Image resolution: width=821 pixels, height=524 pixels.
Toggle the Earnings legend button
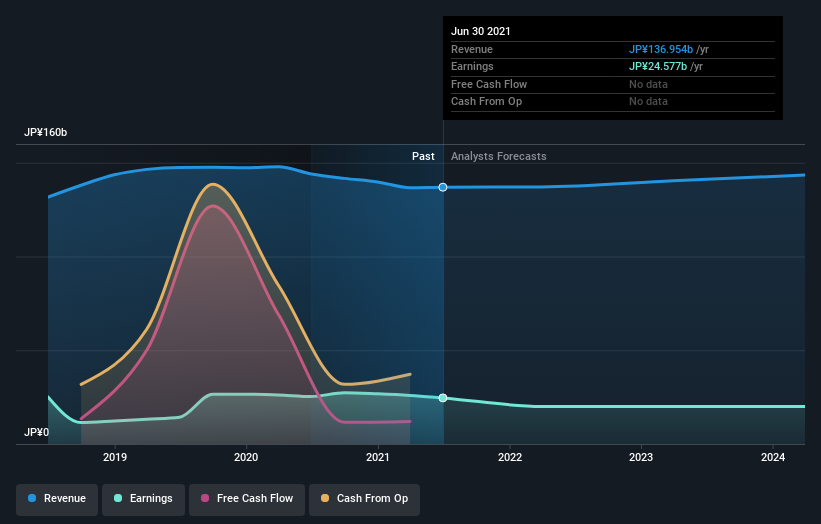[x=143, y=499]
